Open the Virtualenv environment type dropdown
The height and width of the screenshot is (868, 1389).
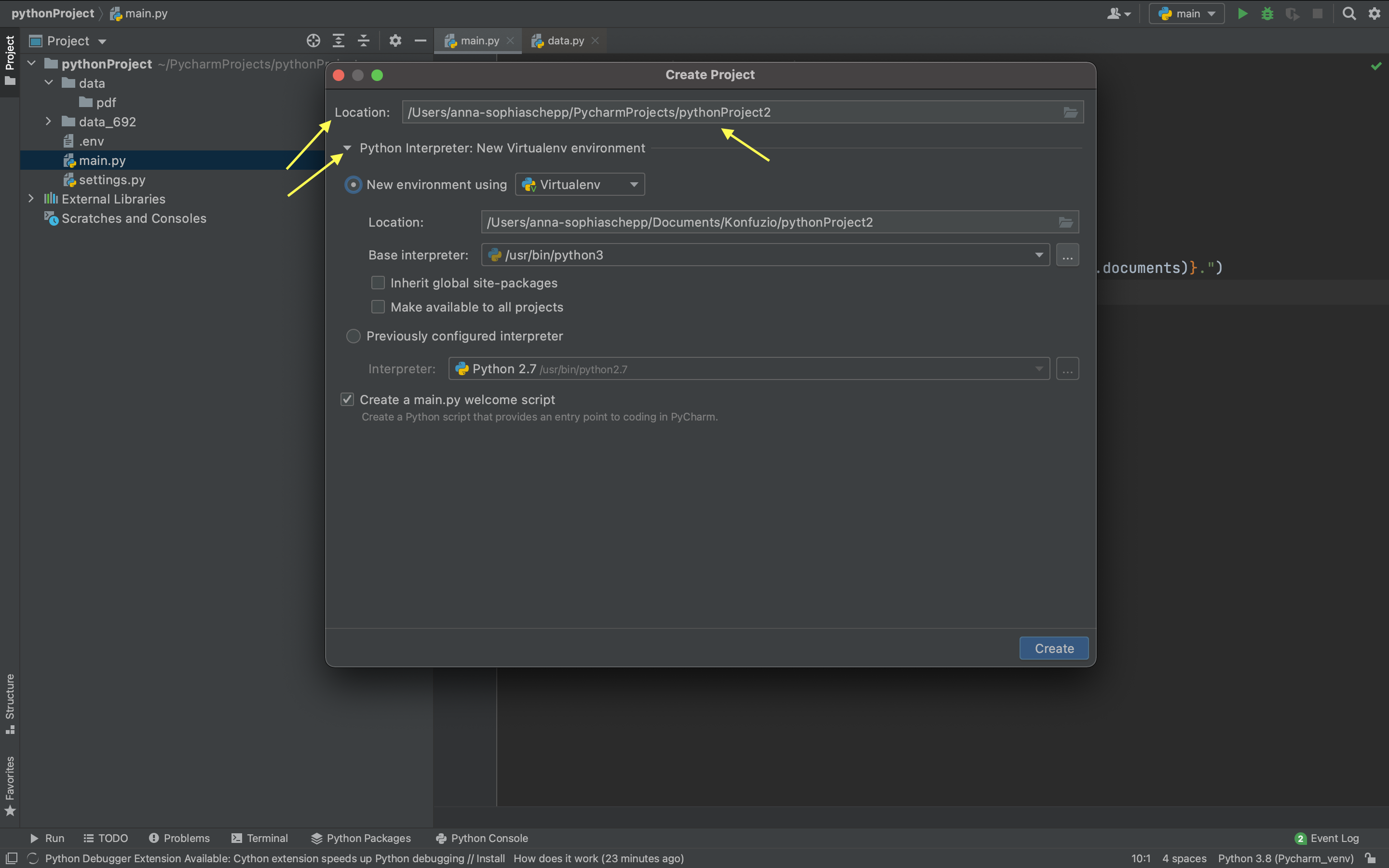pyautogui.click(x=633, y=184)
